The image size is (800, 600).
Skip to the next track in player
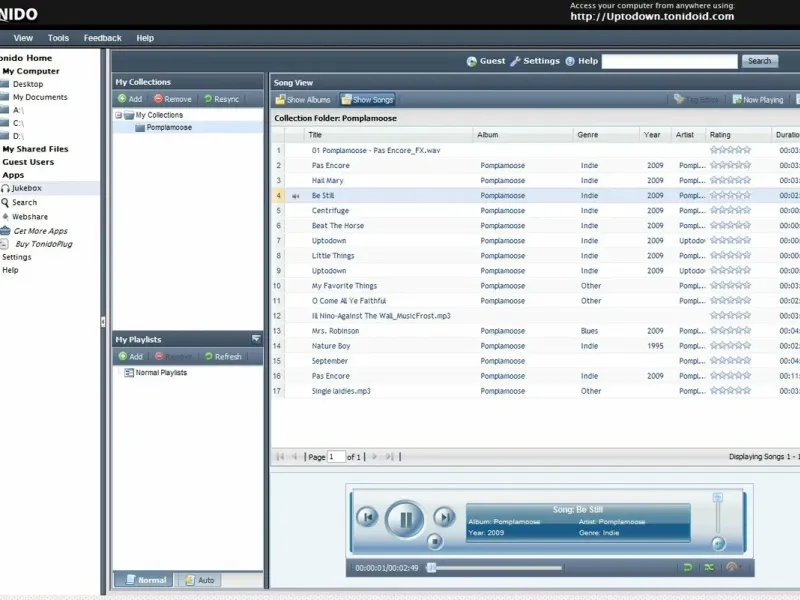click(x=444, y=517)
